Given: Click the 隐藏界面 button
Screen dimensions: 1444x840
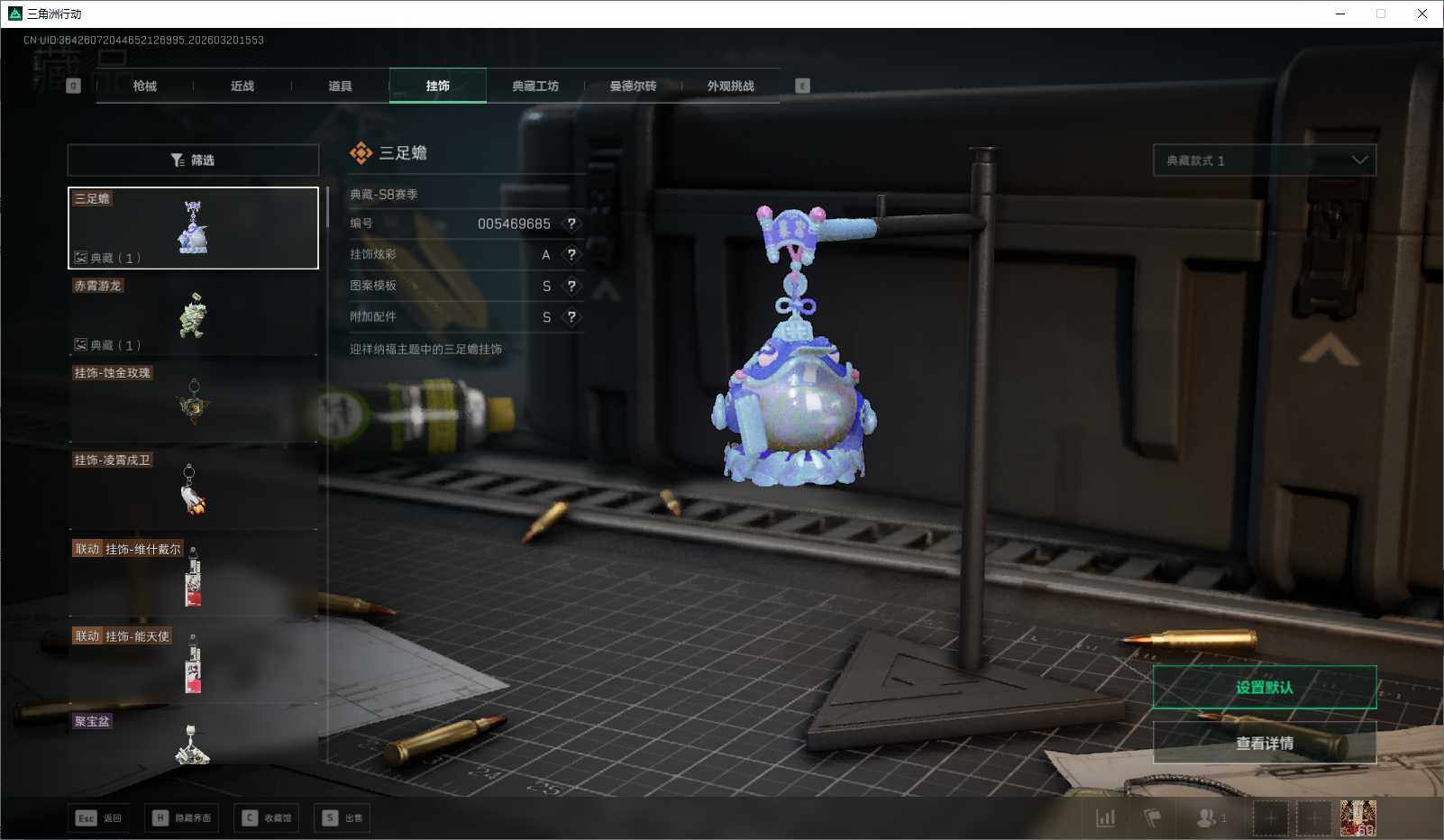Looking at the screenshot, I should click(x=182, y=818).
